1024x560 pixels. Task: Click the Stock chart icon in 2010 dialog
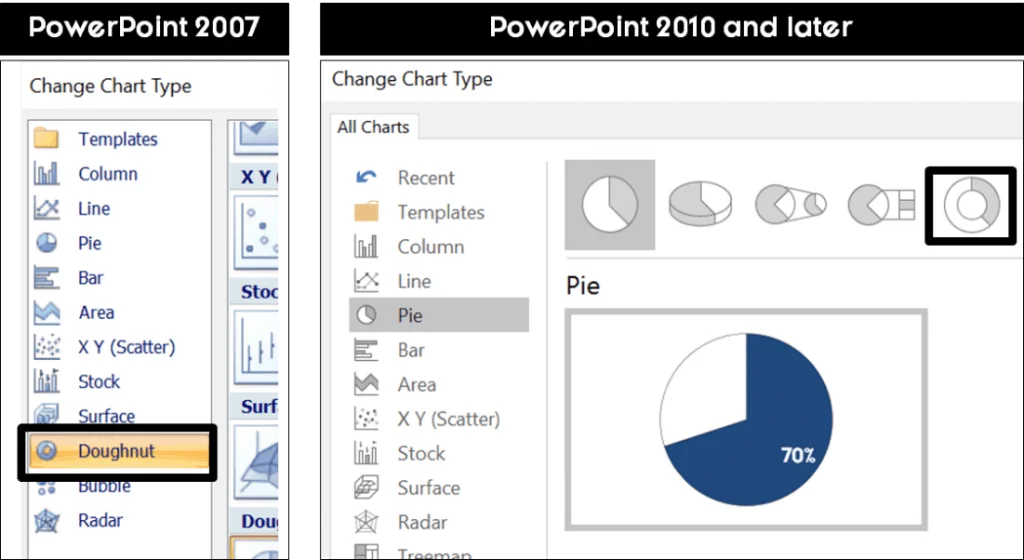click(x=366, y=453)
